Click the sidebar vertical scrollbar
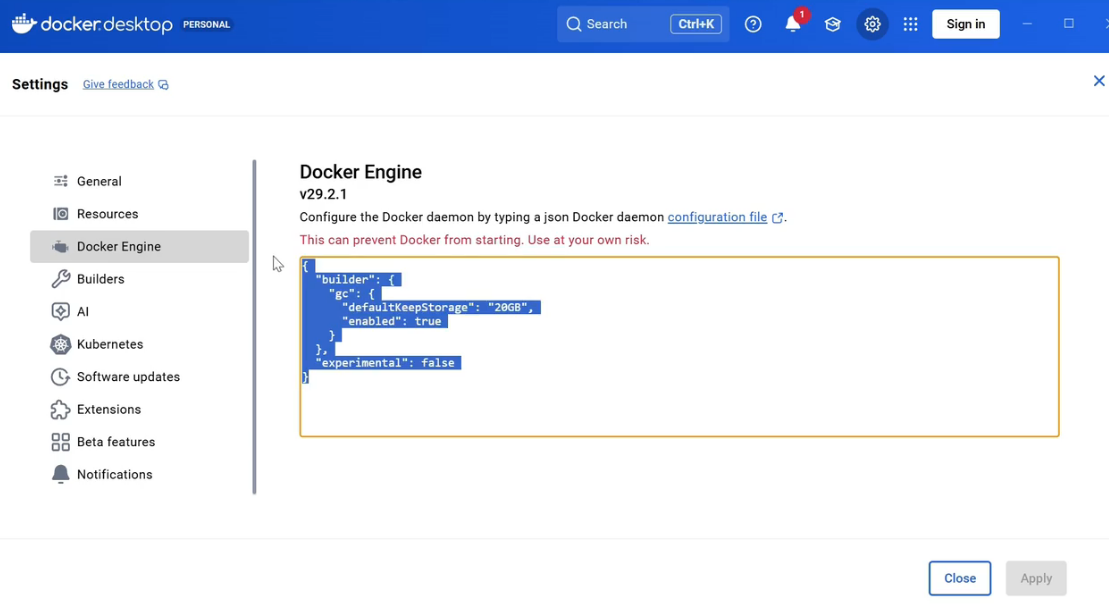This screenshot has height=614, width=1109. pos(254,327)
